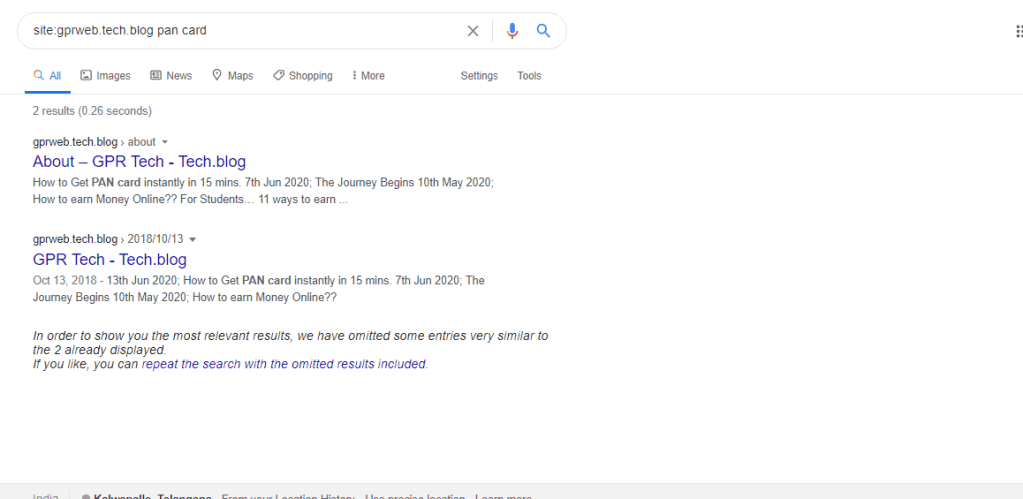Switch to the Images tab
1023x499 pixels.
point(105,76)
